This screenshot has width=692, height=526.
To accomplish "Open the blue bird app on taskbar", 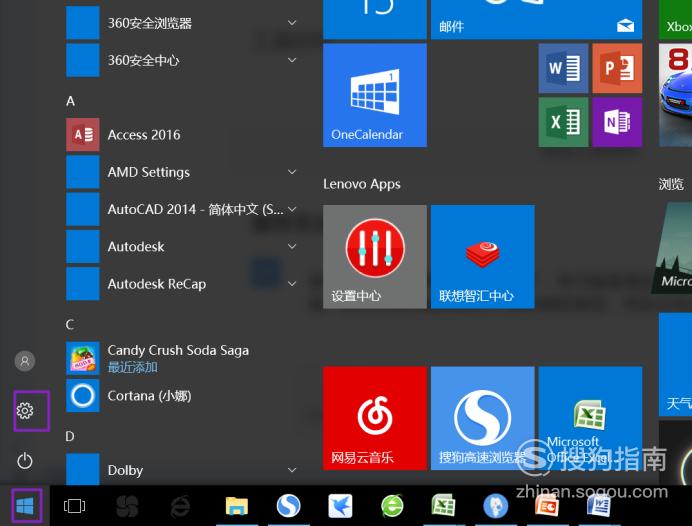I will click(340, 506).
